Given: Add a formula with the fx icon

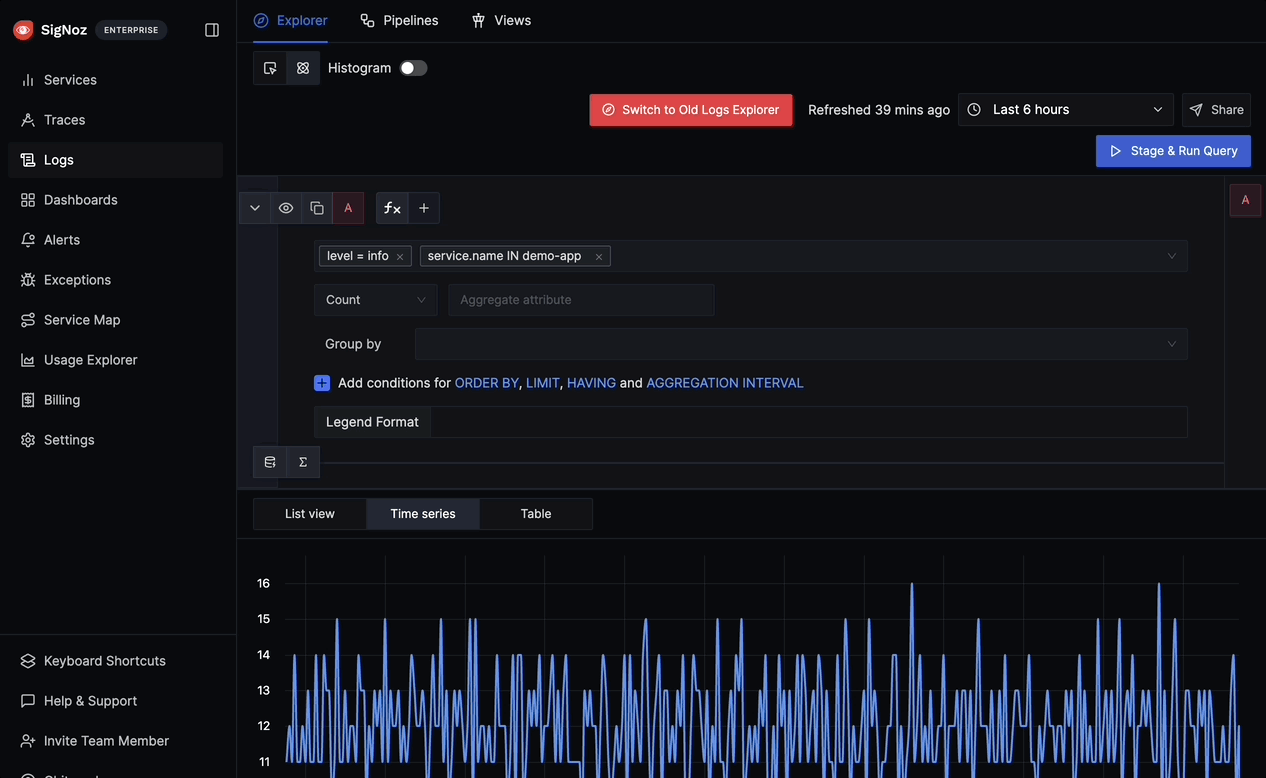Looking at the screenshot, I should pyautogui.click(x=392, y=208).
